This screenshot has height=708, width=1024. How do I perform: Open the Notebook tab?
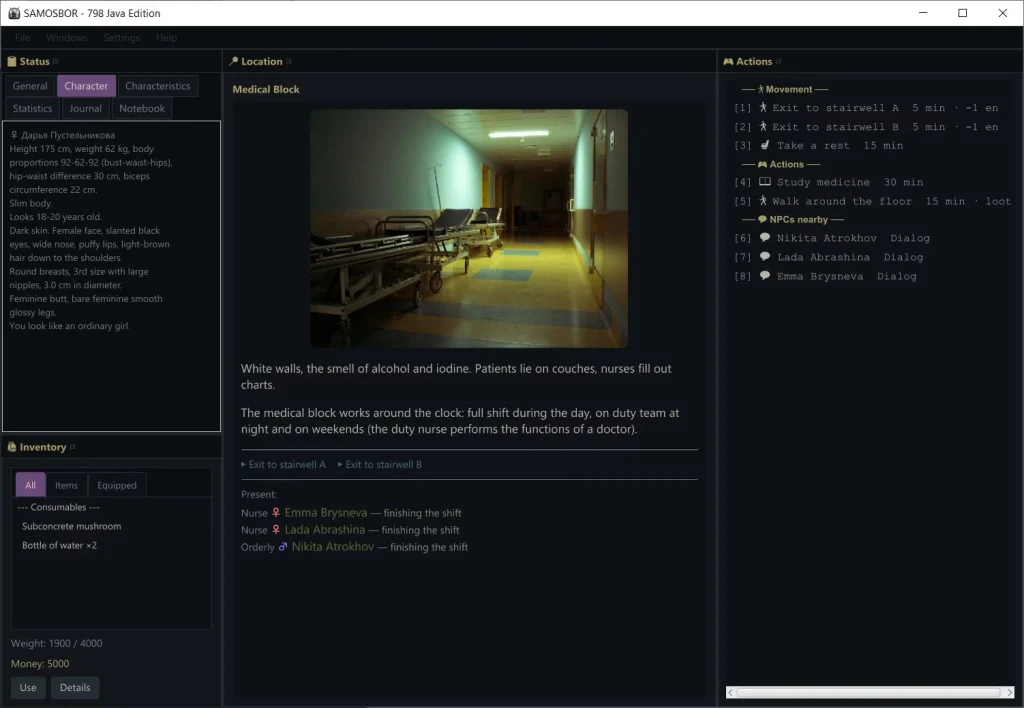coord(142,108)
